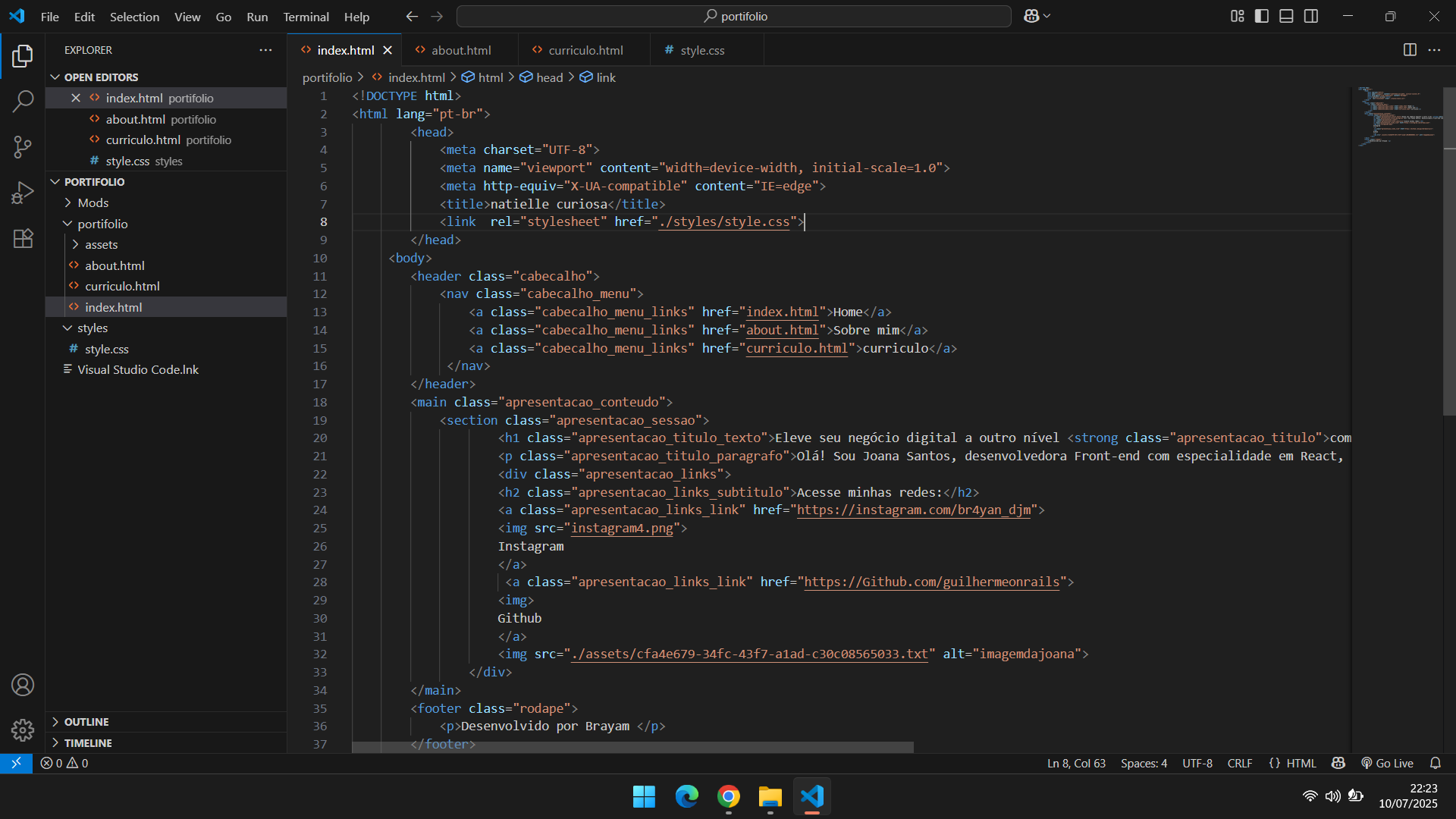Click the editor vertical scrollbar
Screen dimensions: 1456x819
click(1449, 250)
